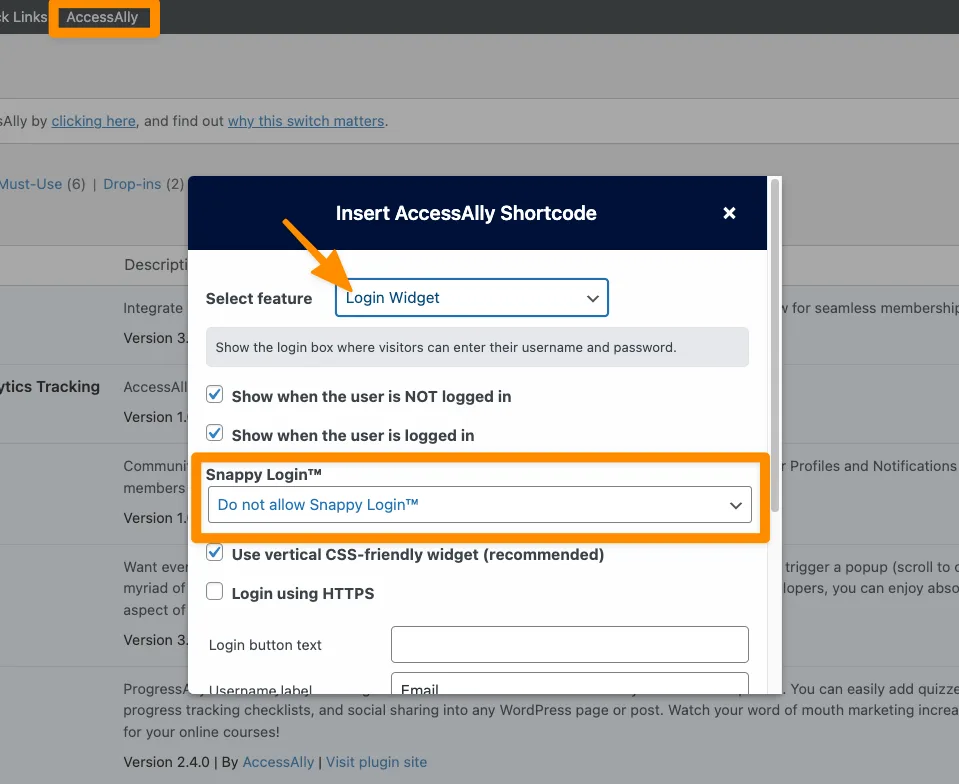Close the Insert AccessAlly Shortcode dialog

point(729,212)
